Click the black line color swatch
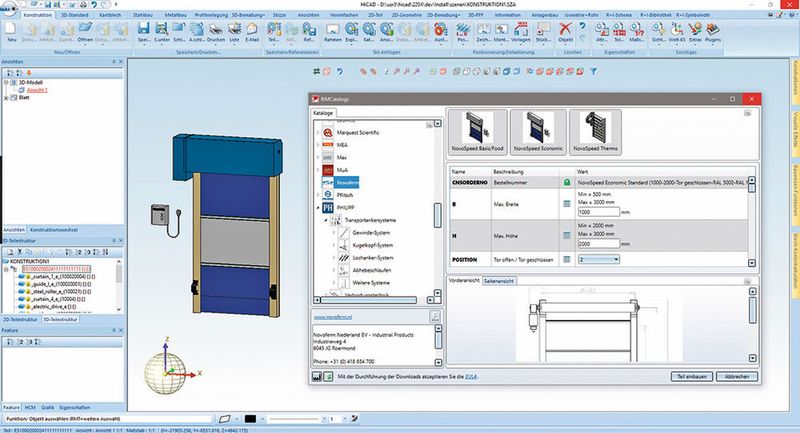 click(250, 419)
